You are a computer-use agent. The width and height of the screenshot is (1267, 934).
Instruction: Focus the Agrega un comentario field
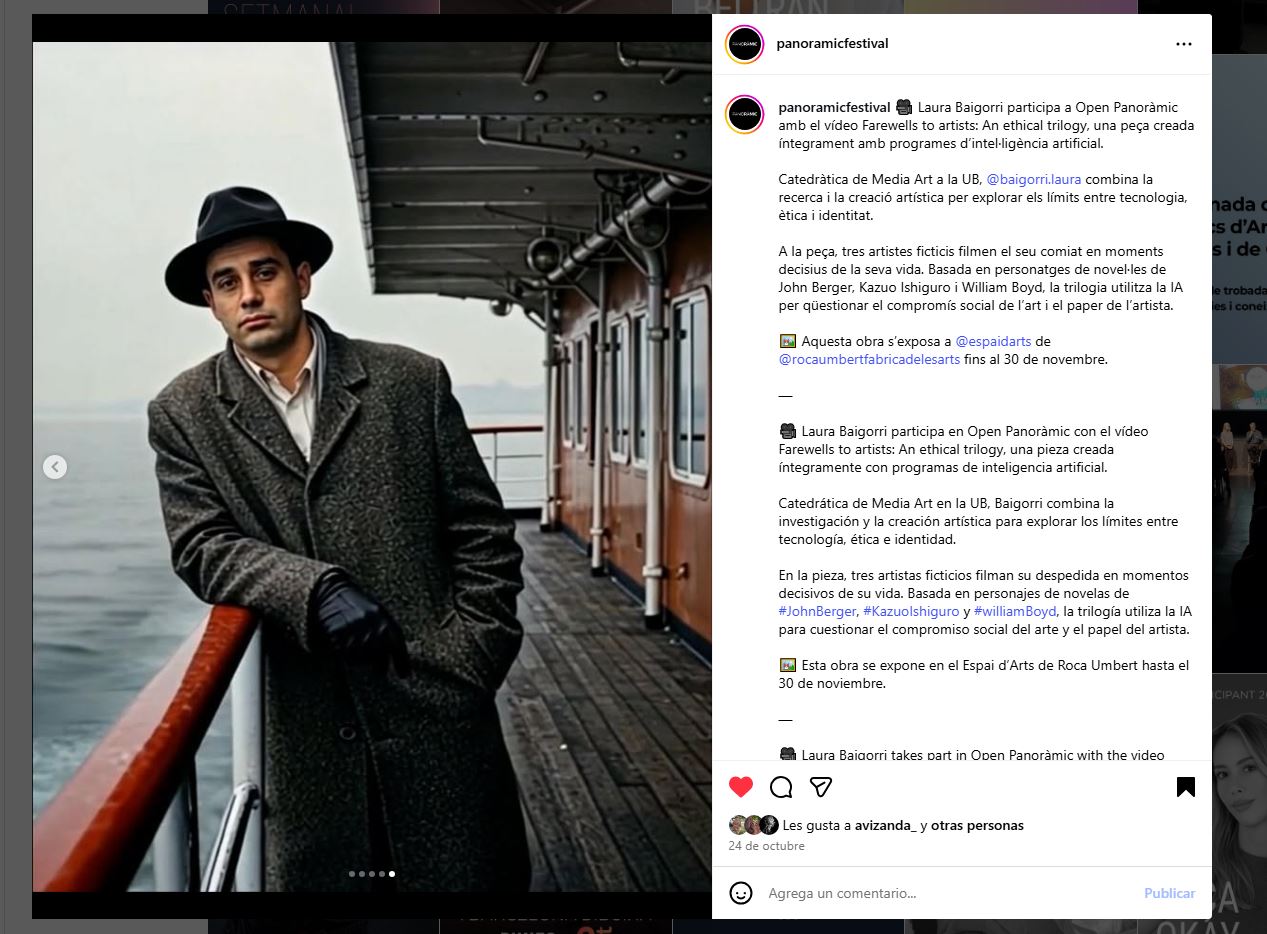(x=950, y=893)
